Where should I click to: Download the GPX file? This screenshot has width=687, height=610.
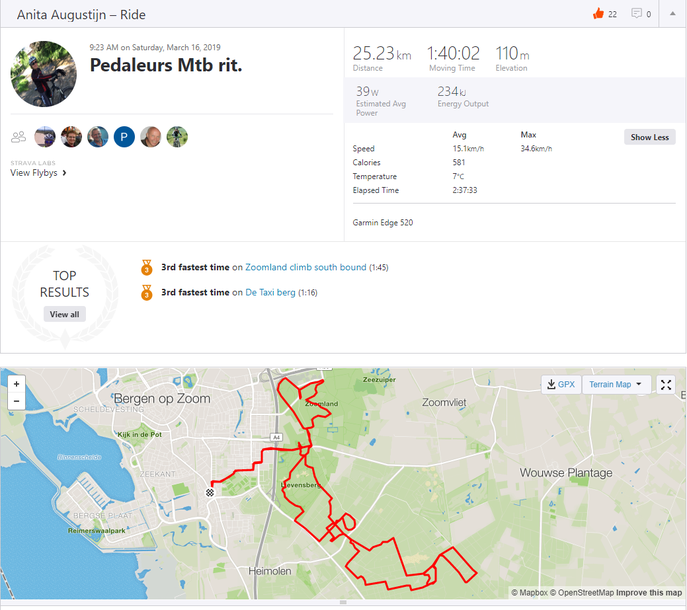[x=561, y=385]
